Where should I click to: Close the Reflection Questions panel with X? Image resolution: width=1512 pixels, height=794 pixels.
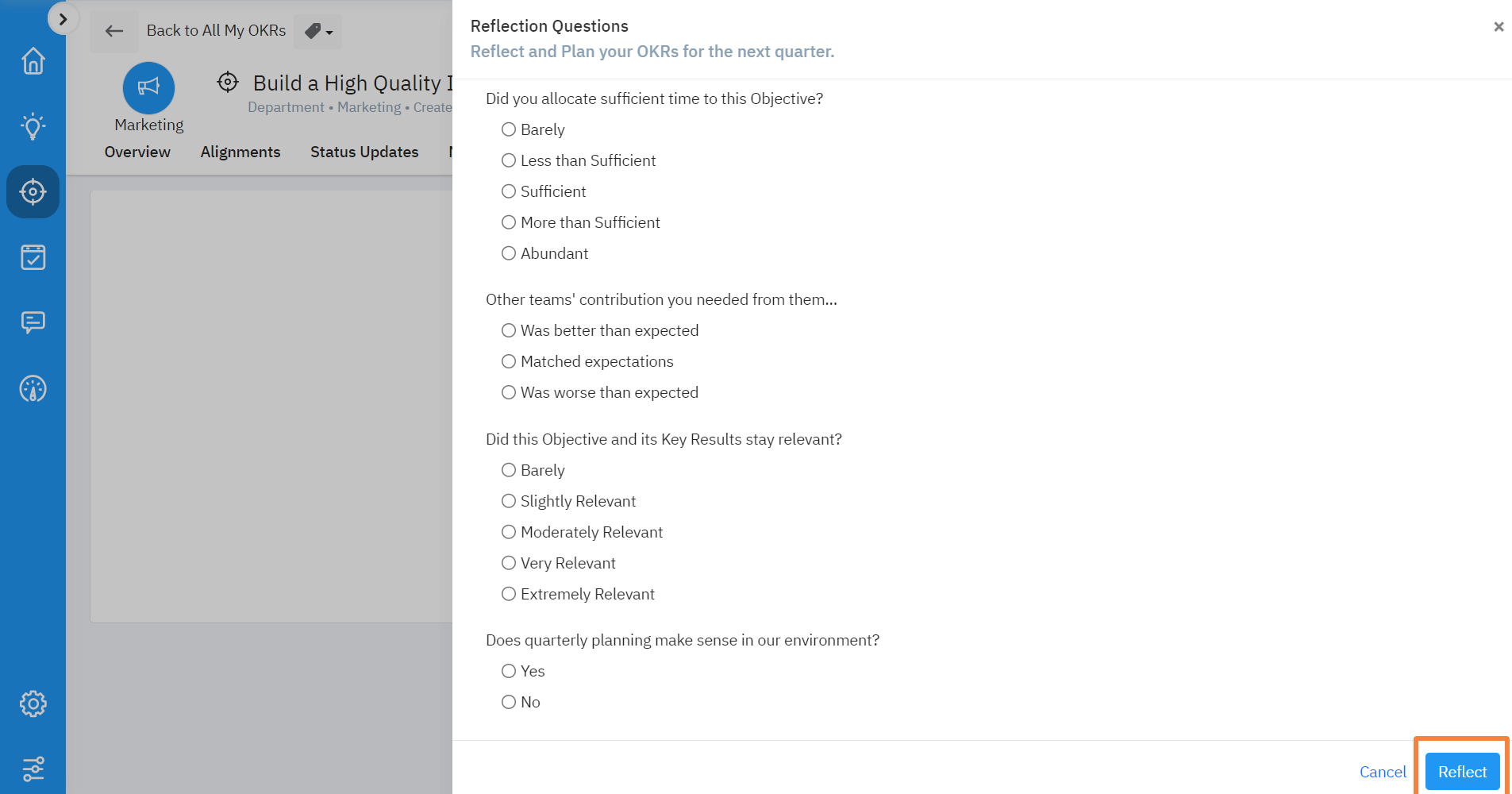(1499, 26)
